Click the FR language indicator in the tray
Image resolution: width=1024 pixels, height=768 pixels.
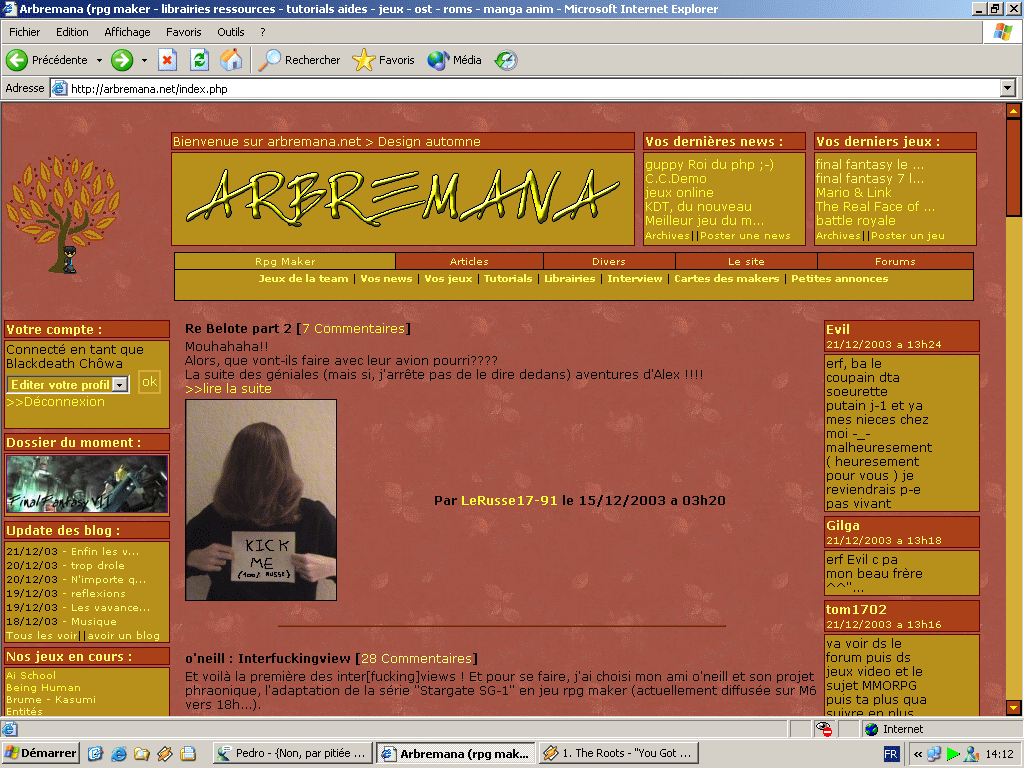click(891, 754)
